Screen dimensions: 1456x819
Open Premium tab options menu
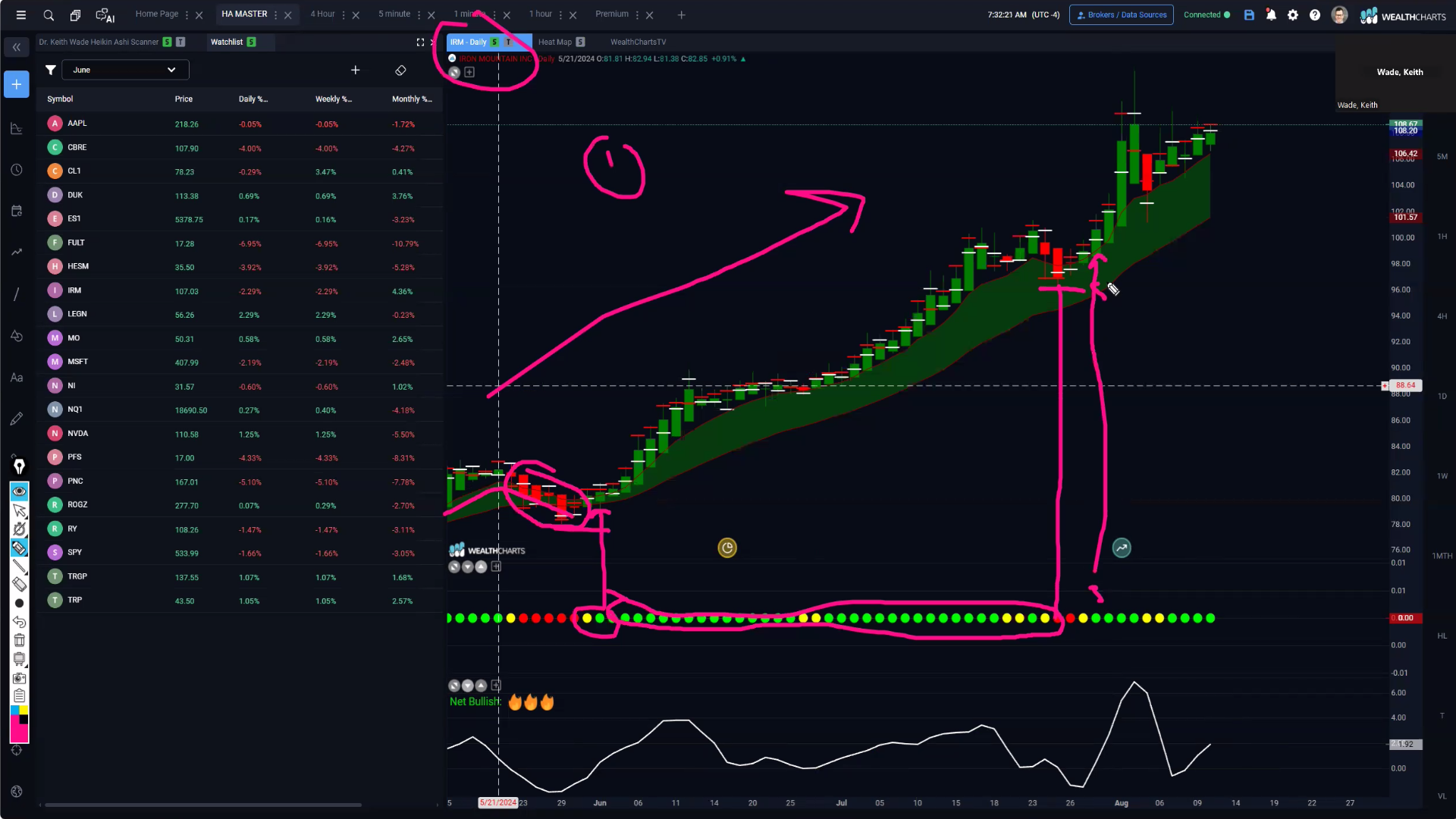tap(637, 15)
